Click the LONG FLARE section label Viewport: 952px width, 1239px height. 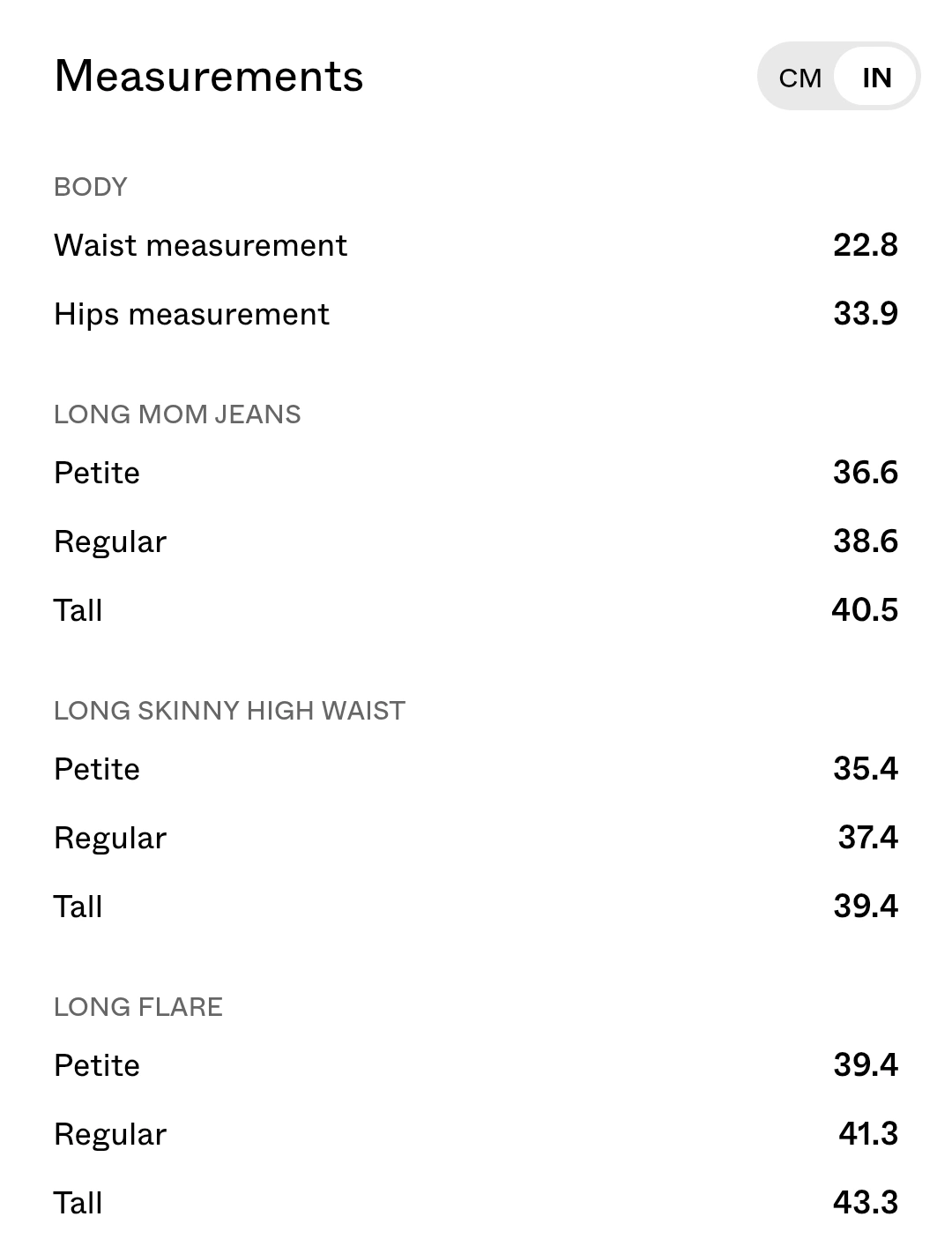(x=138, y=1007)
